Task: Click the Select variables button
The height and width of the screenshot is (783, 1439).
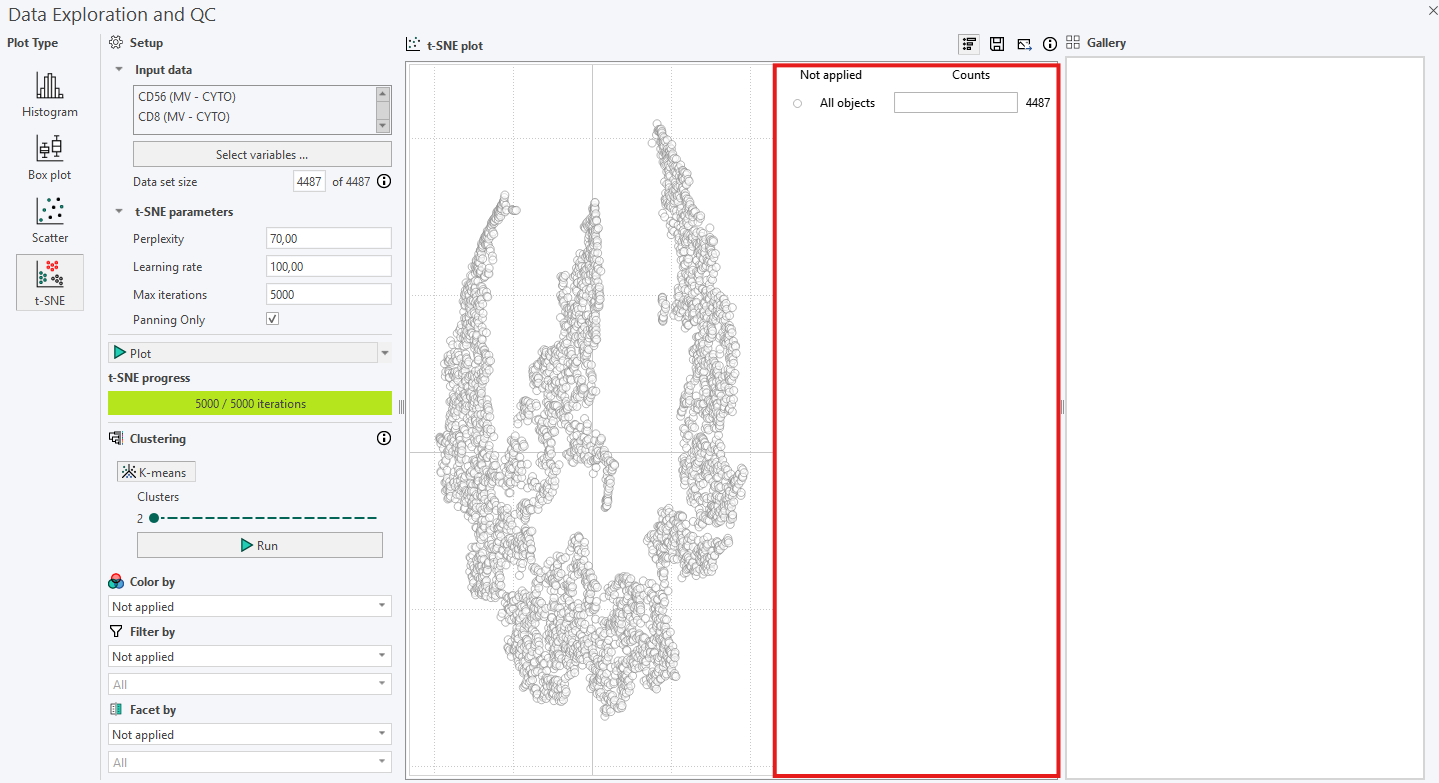Action: coord(262,154)
